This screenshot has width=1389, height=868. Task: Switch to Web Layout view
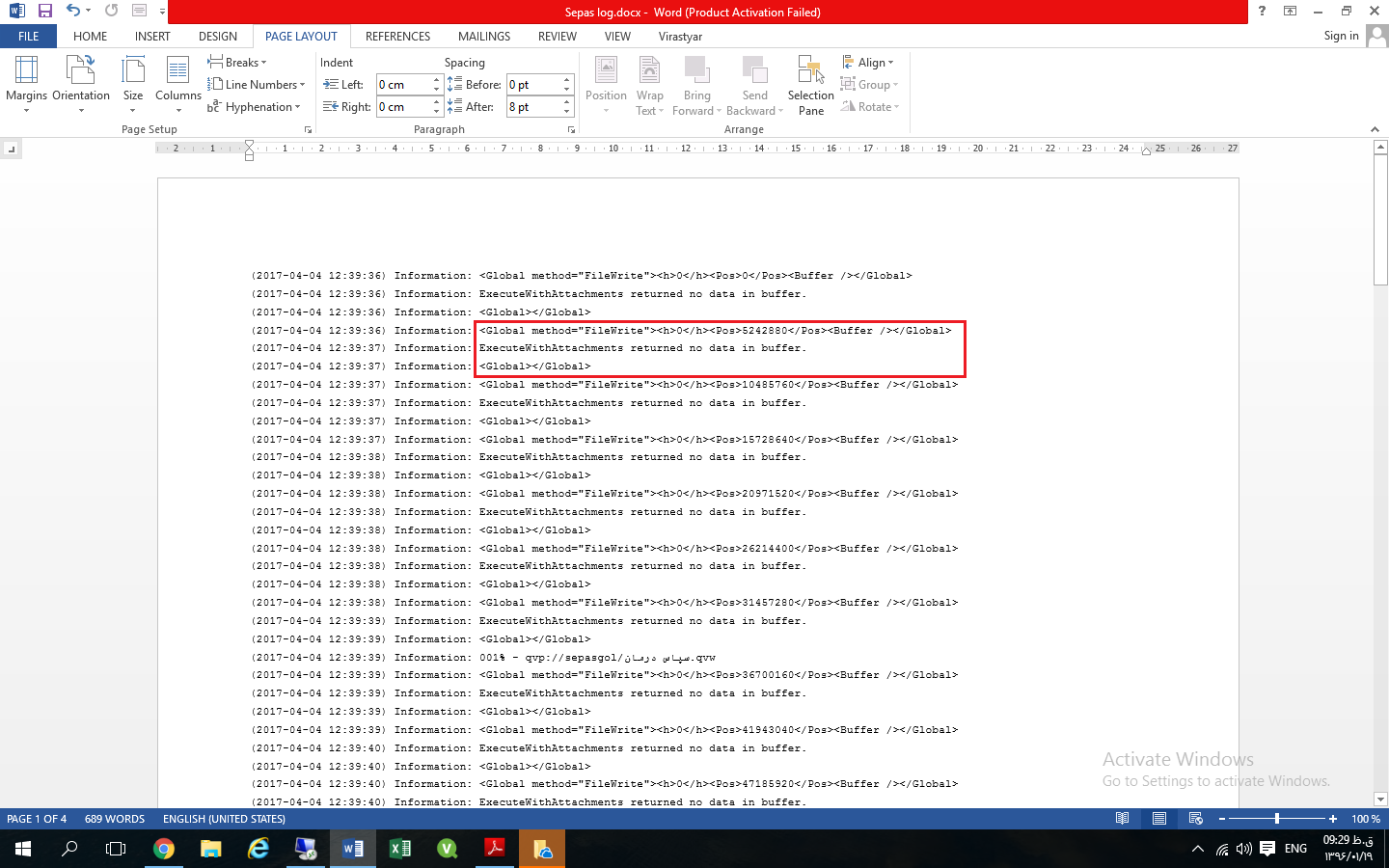(1196, 819)
